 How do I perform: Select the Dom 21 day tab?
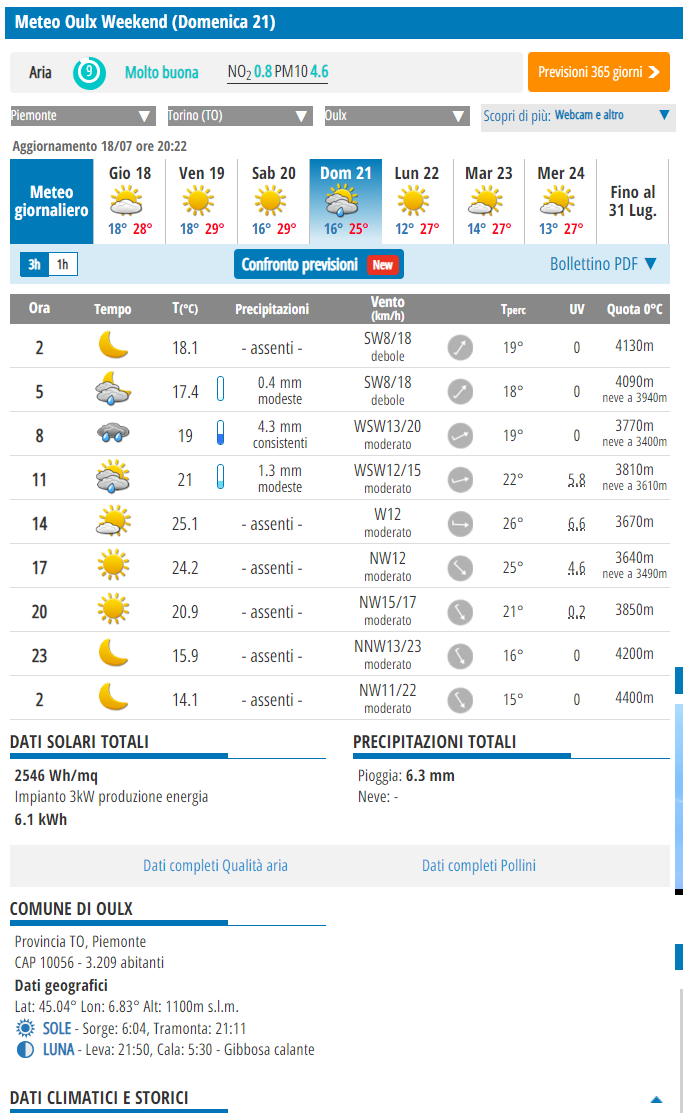pyautogui.click(x=346, y=202)
